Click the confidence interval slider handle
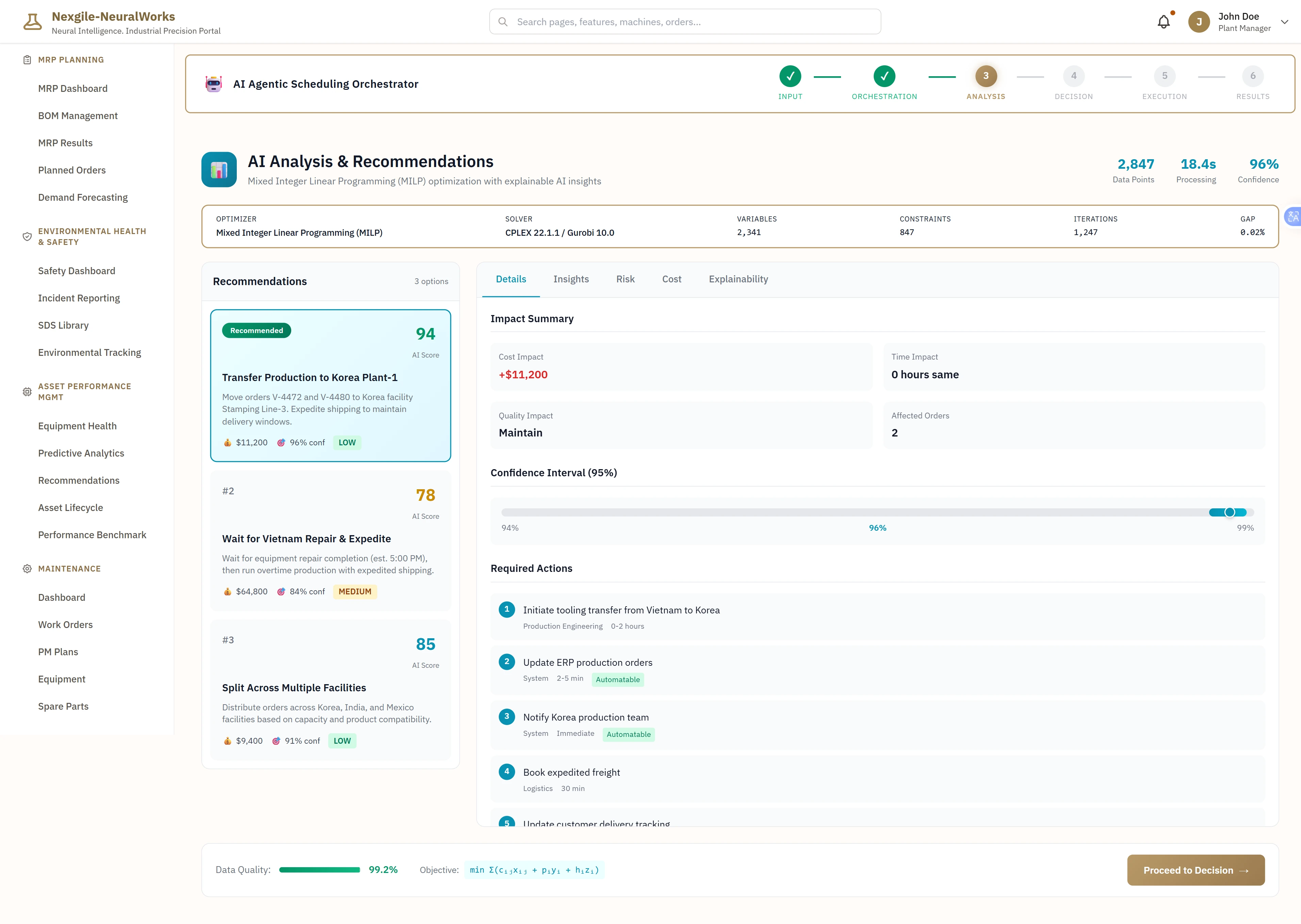The width and height of the screenshot is (1301, 924). [1229, 513]
